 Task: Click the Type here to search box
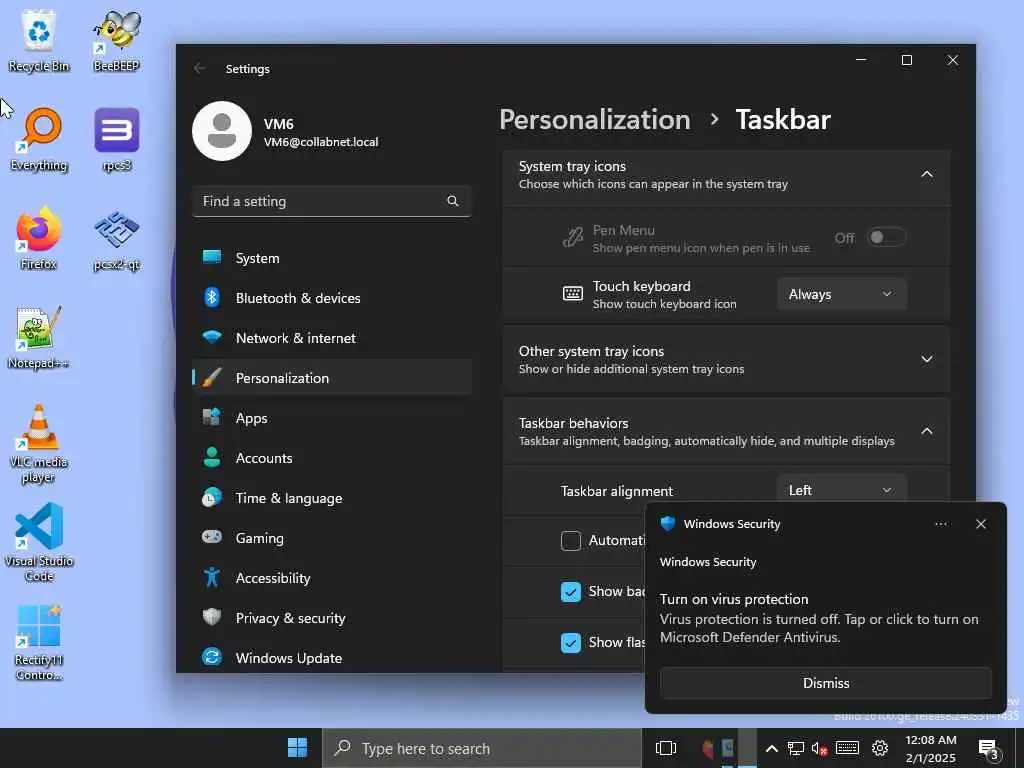click(482, 748)
